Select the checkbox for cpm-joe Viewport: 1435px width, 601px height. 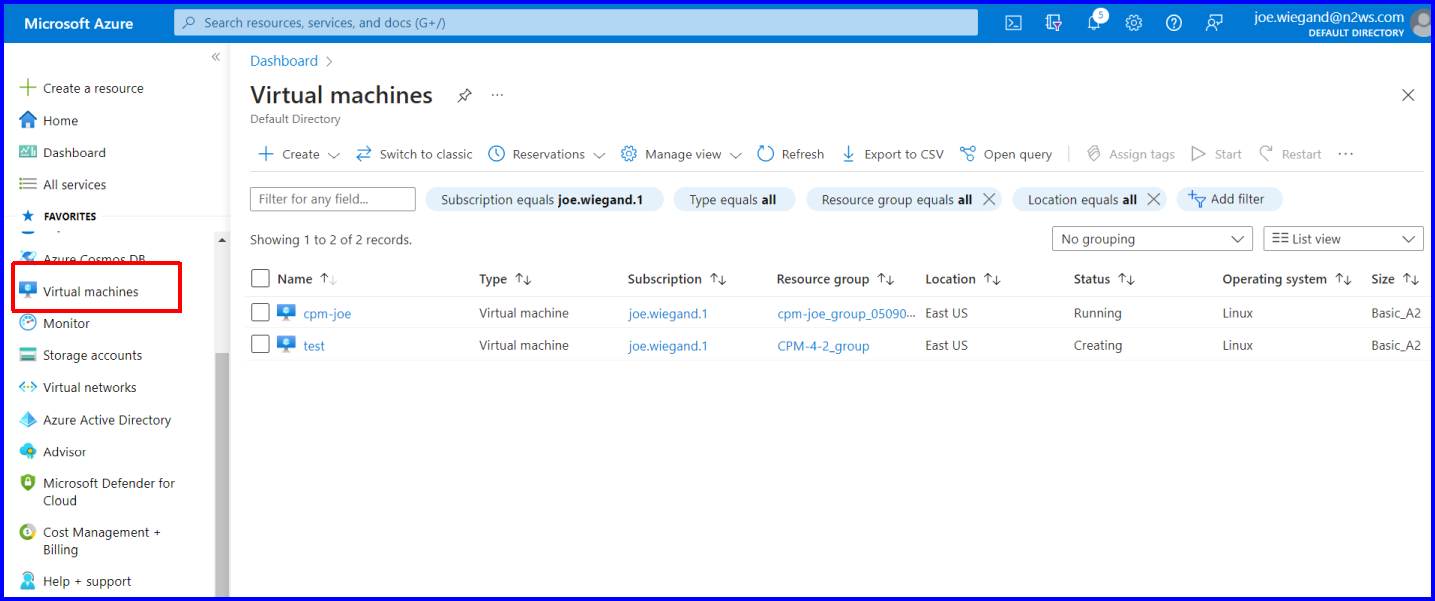click(x=260, y=313)
